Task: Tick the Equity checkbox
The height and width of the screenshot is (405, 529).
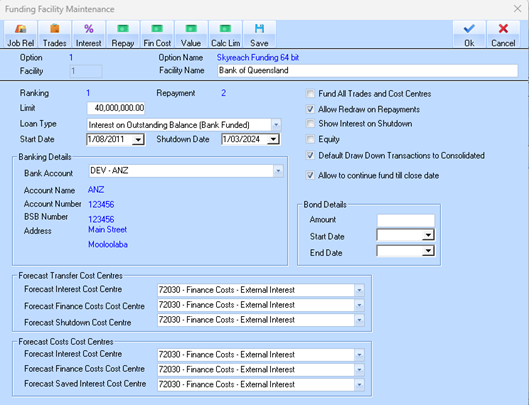Action: pyautogui.click(x=310, y=139)
